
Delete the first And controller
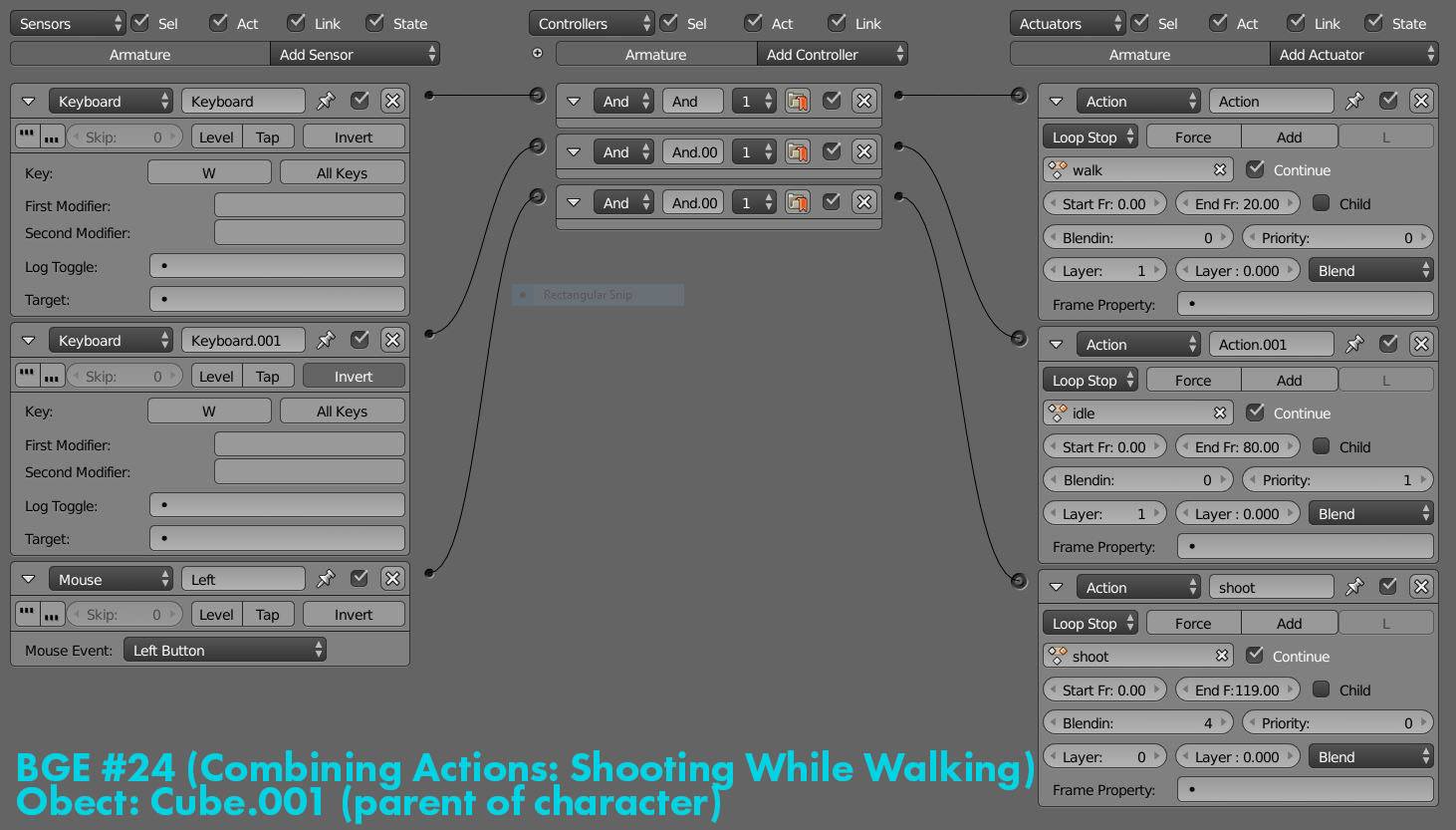point(864,101)
